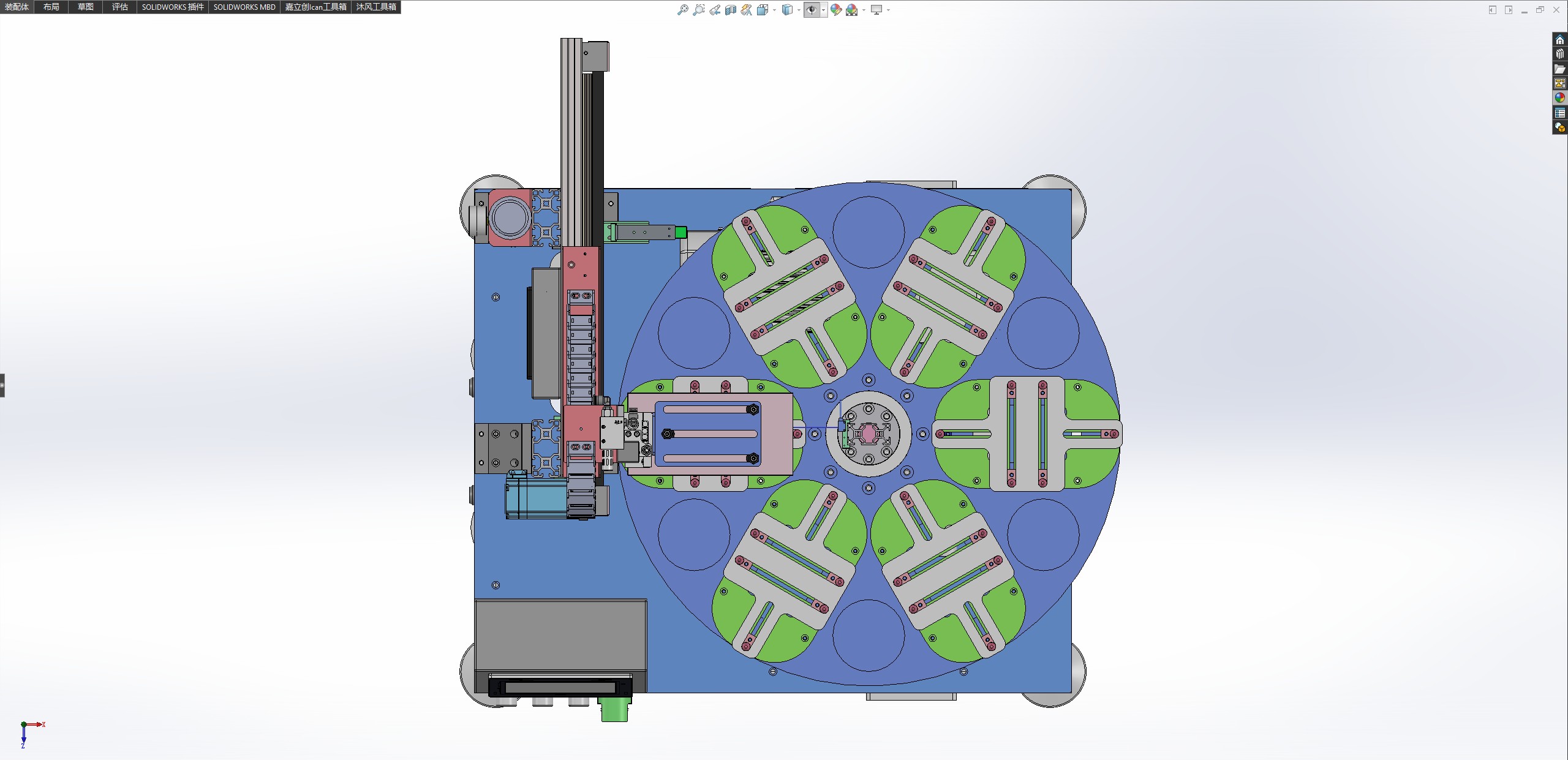Expand the Display Style dropdown arrow

[x=799, y=10]
